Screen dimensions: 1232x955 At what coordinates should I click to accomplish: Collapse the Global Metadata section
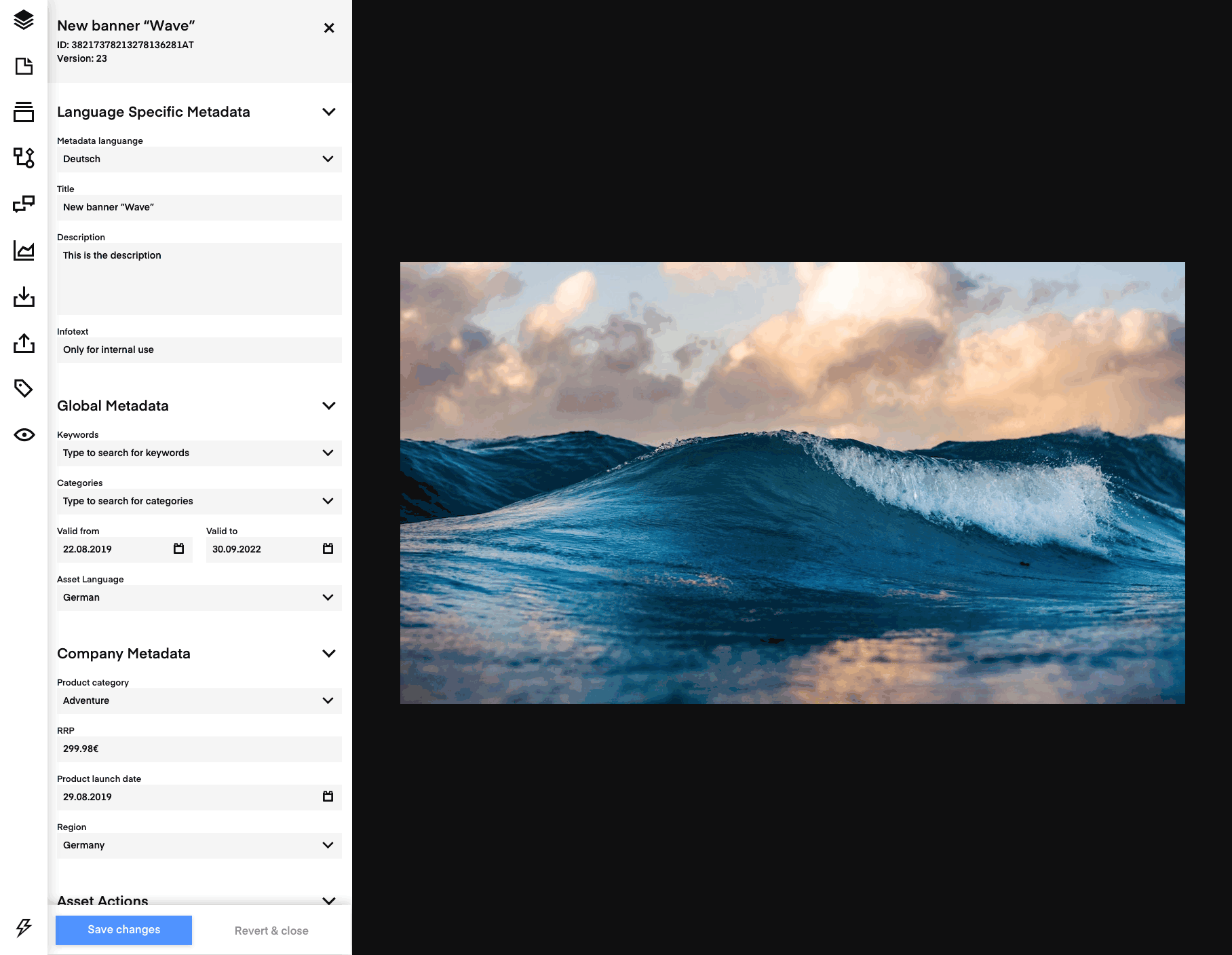pos(329,405)
